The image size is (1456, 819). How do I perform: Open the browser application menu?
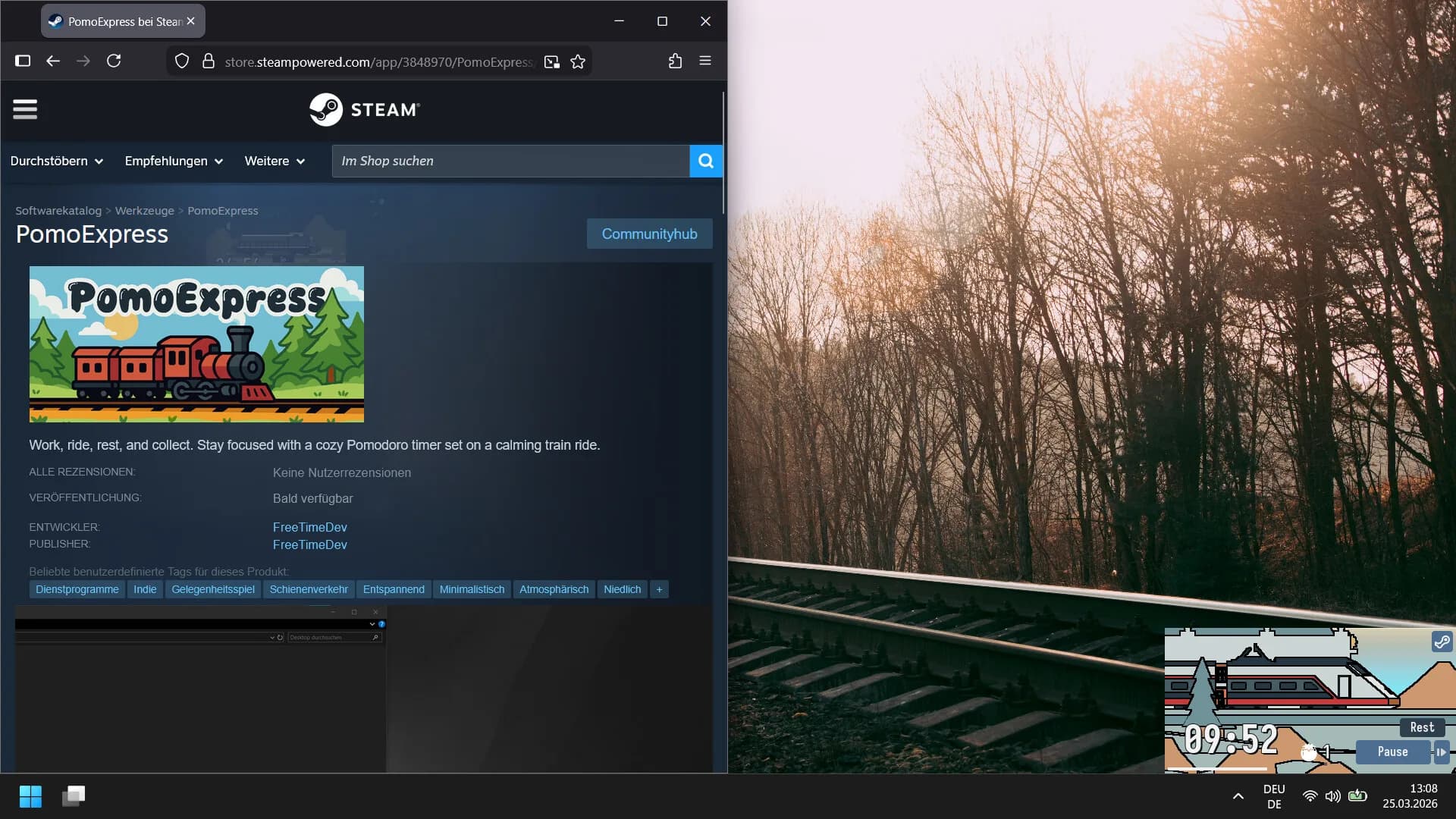(705, 61)
